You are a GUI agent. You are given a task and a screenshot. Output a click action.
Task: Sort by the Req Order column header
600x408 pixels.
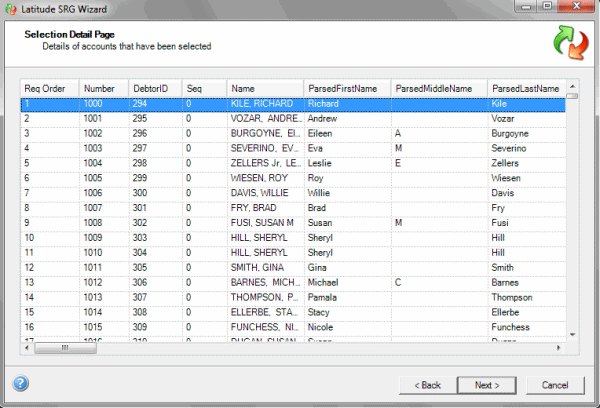(x=50, y=89)
